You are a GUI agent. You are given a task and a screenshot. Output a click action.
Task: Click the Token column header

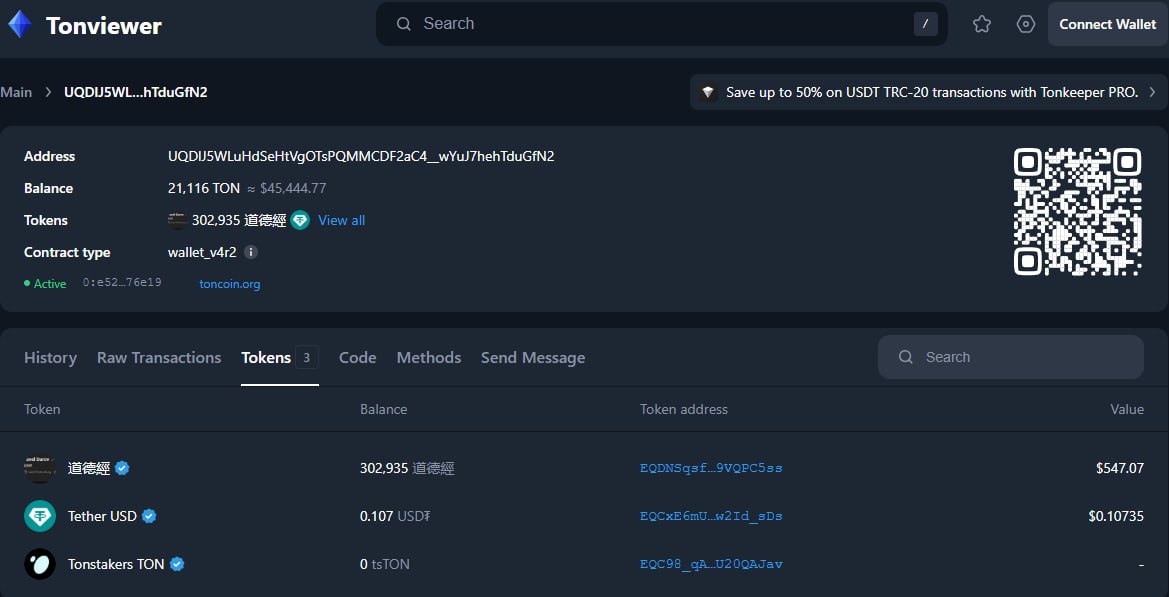click(42, 409)
